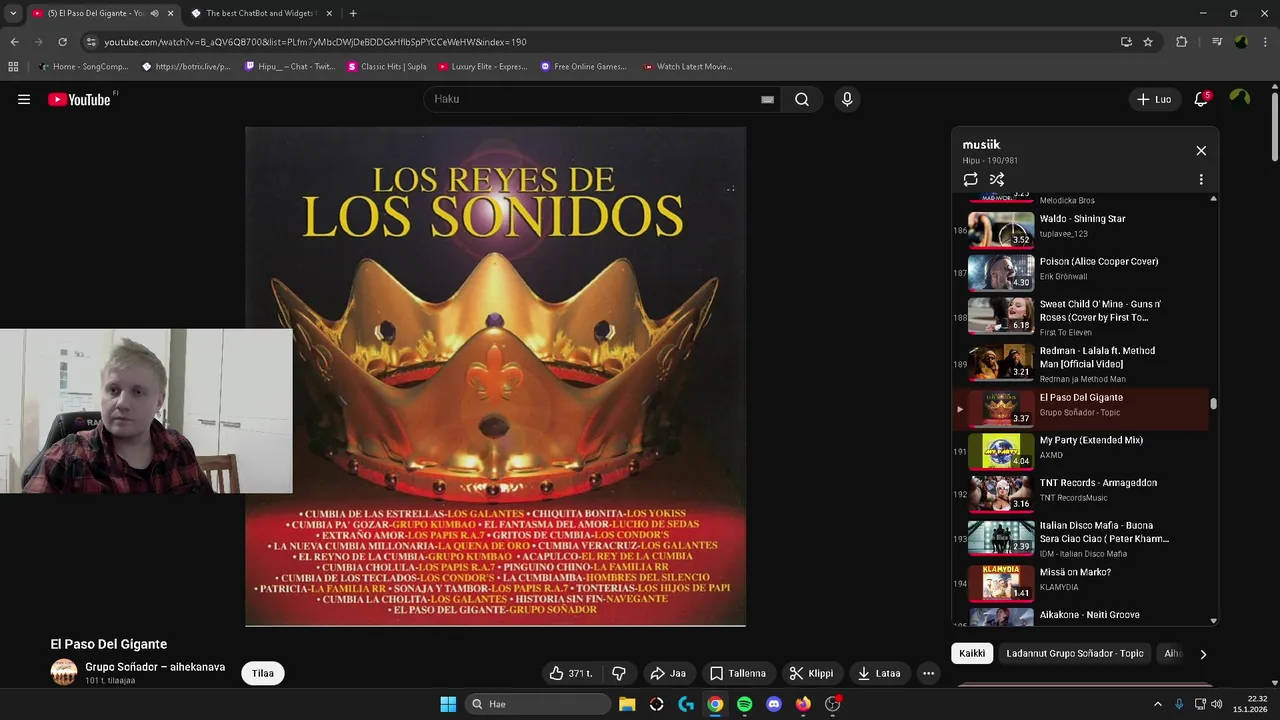
Task: Download the video with the Lataa button
Action: [879, 673]
